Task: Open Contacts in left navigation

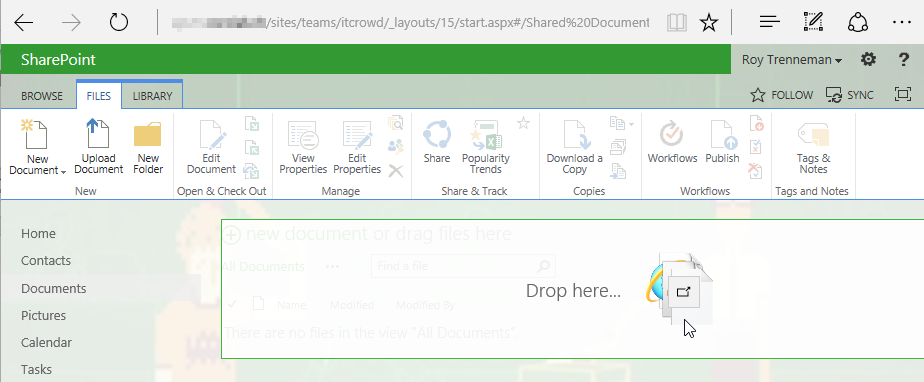Action: (x=46, y=261)
